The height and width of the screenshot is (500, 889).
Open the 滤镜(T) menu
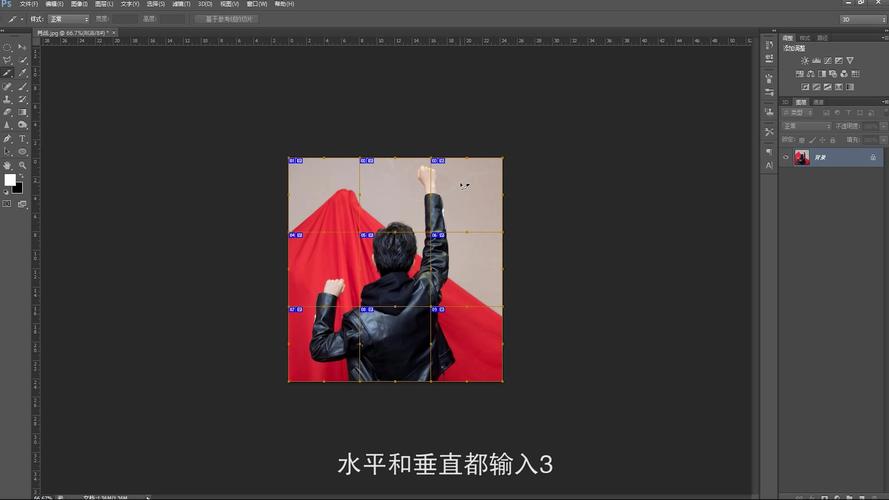pyautogui.click(x=181, y=4)
